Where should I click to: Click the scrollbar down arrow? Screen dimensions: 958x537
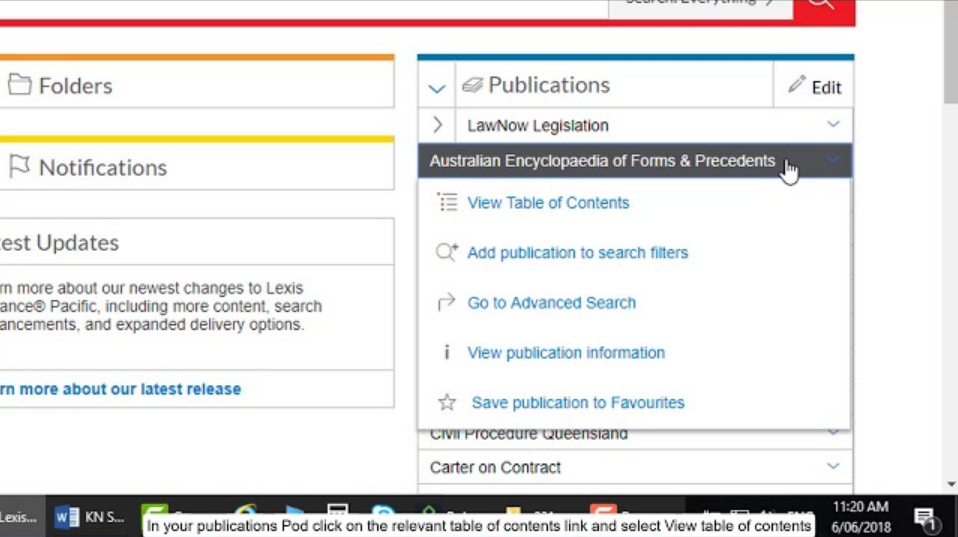[x=951, y=484]
